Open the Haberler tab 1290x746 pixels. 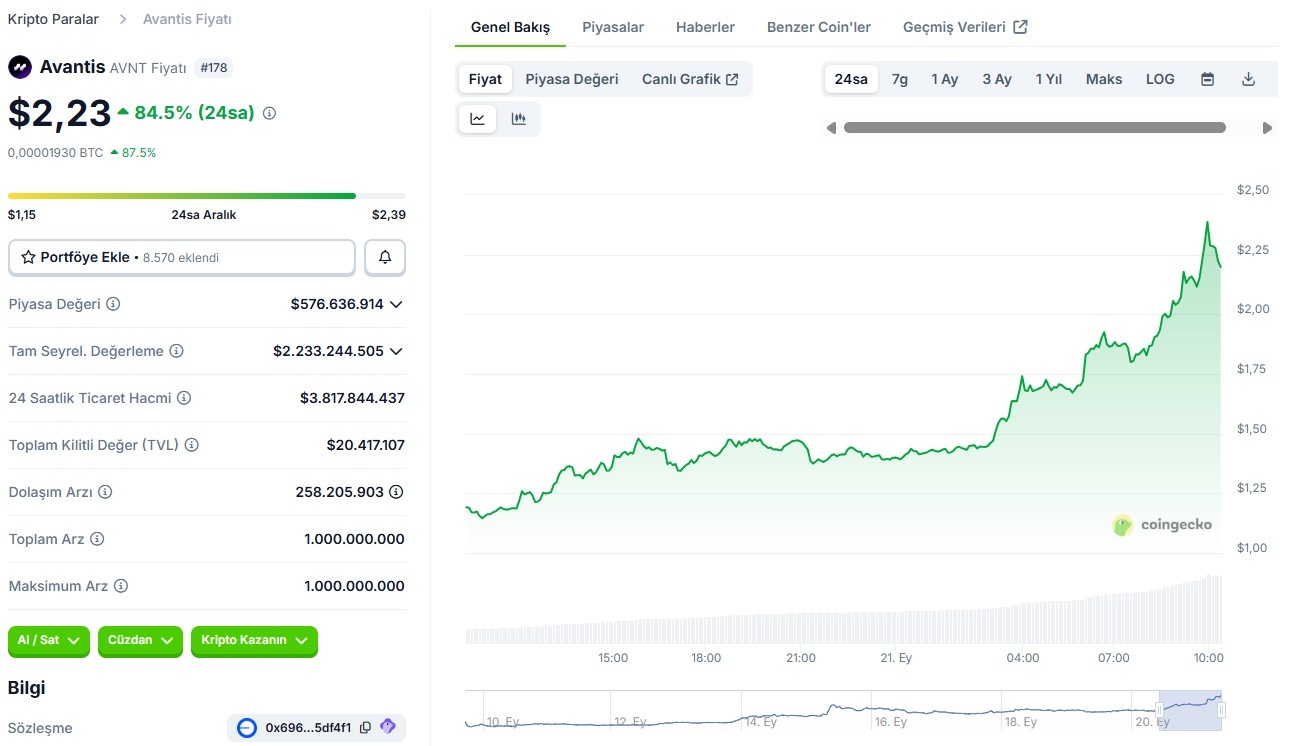coord(705,27)
